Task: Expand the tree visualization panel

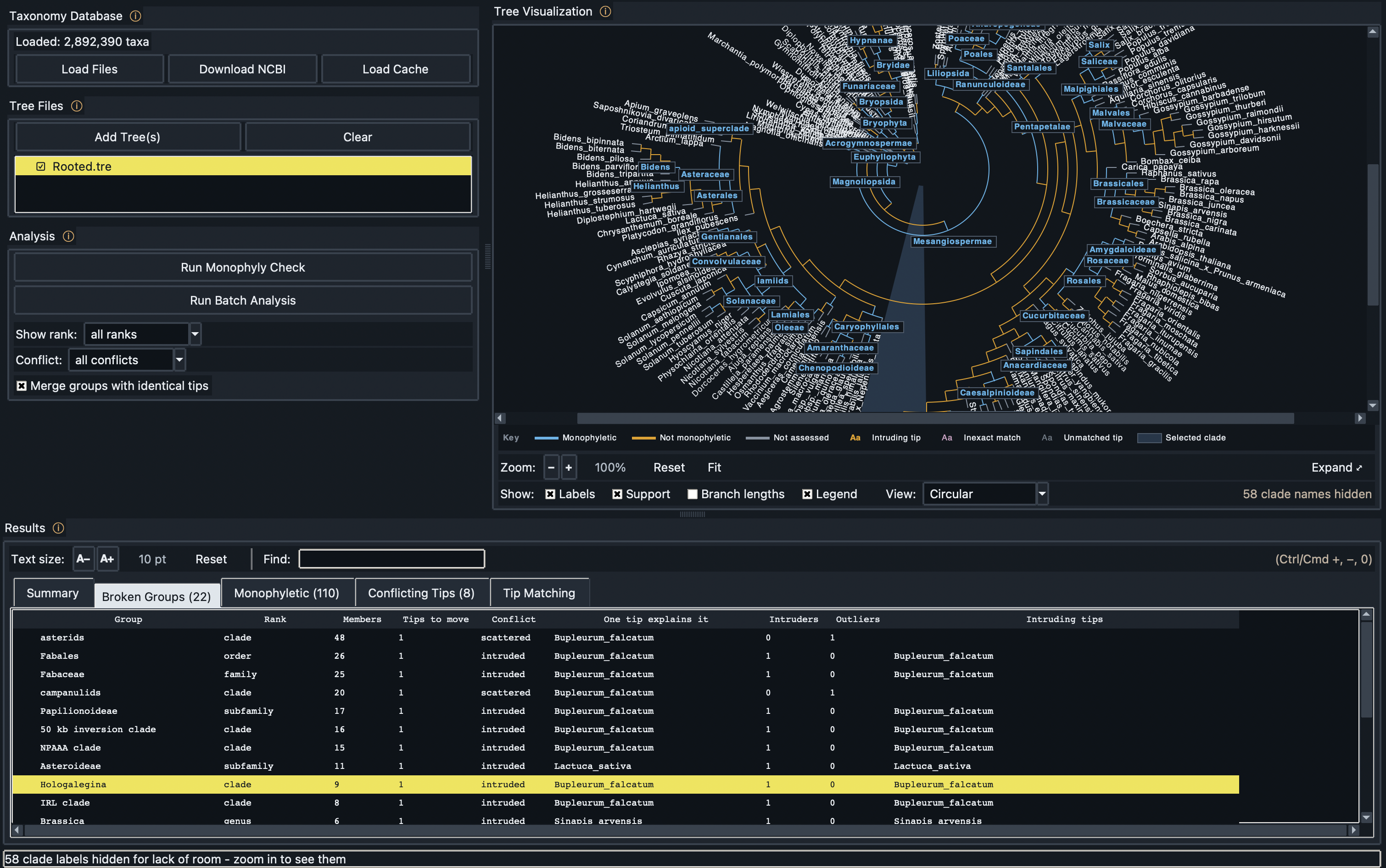Action: [x=1336, y=467]
